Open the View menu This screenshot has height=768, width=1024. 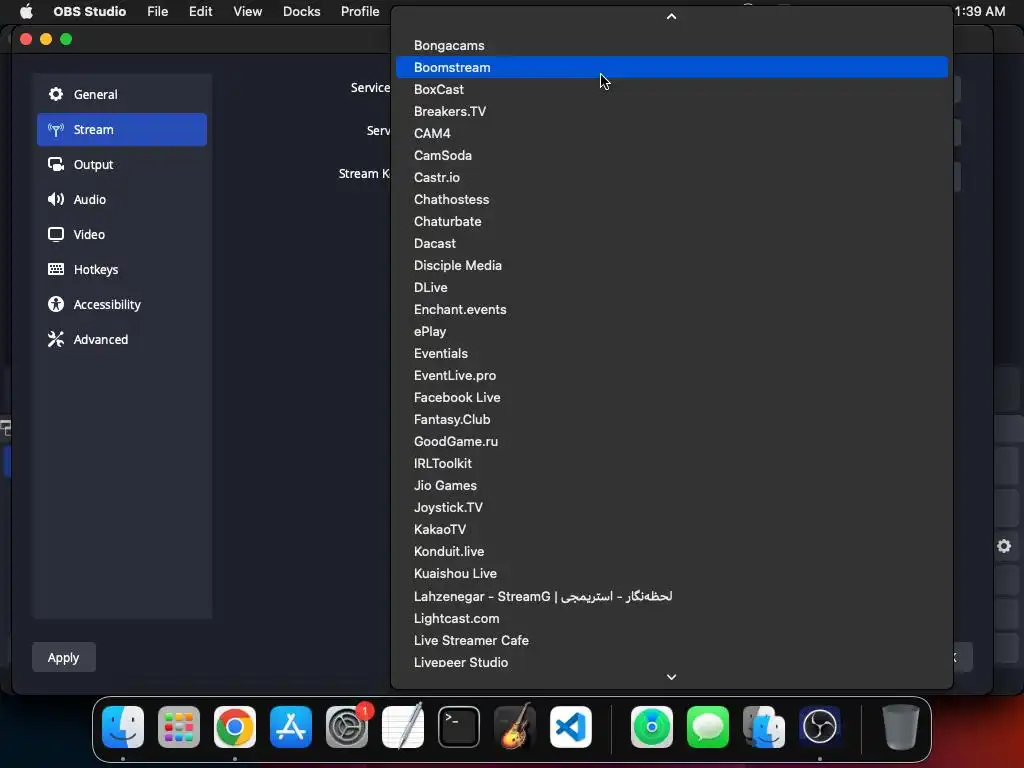[x=248, y=11]
